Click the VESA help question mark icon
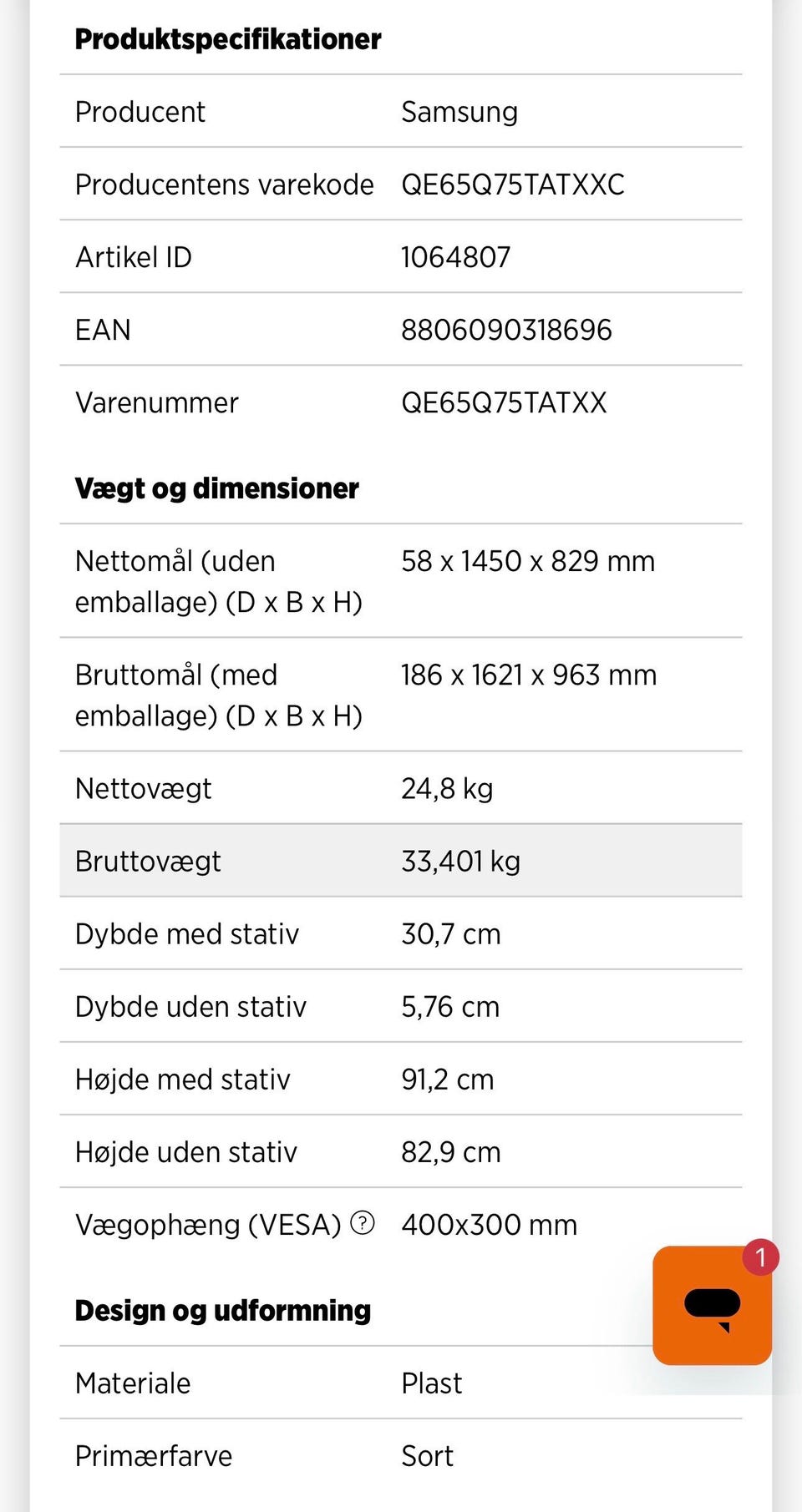The height and width of the screenshot is (1512, 802). coord(363,1223)
